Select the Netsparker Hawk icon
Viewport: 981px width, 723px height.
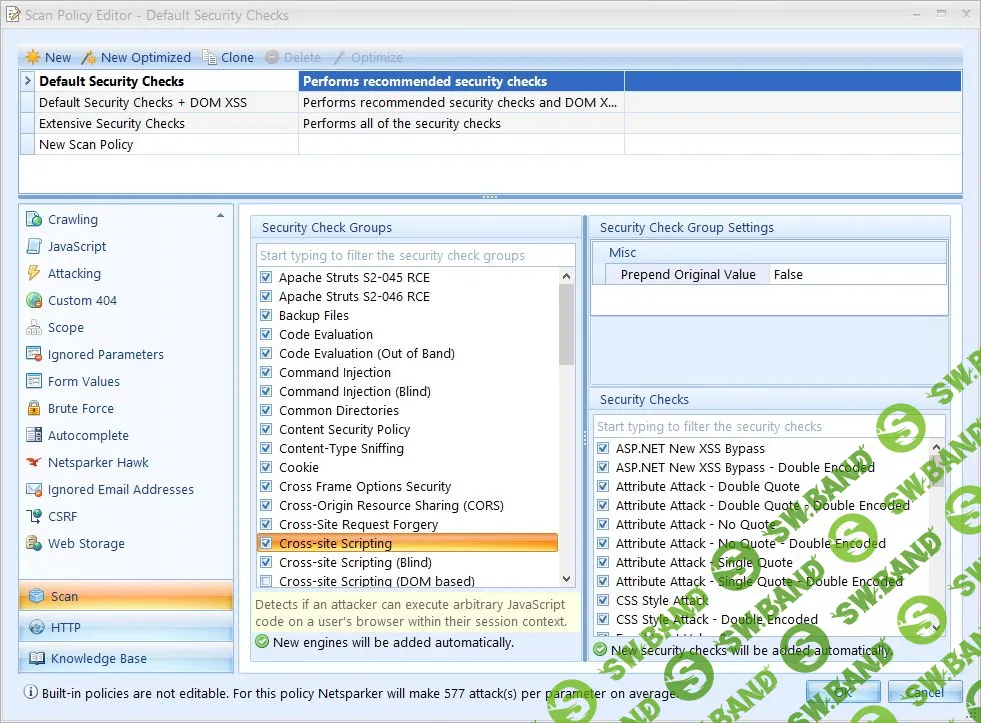(x=34, y=462)
